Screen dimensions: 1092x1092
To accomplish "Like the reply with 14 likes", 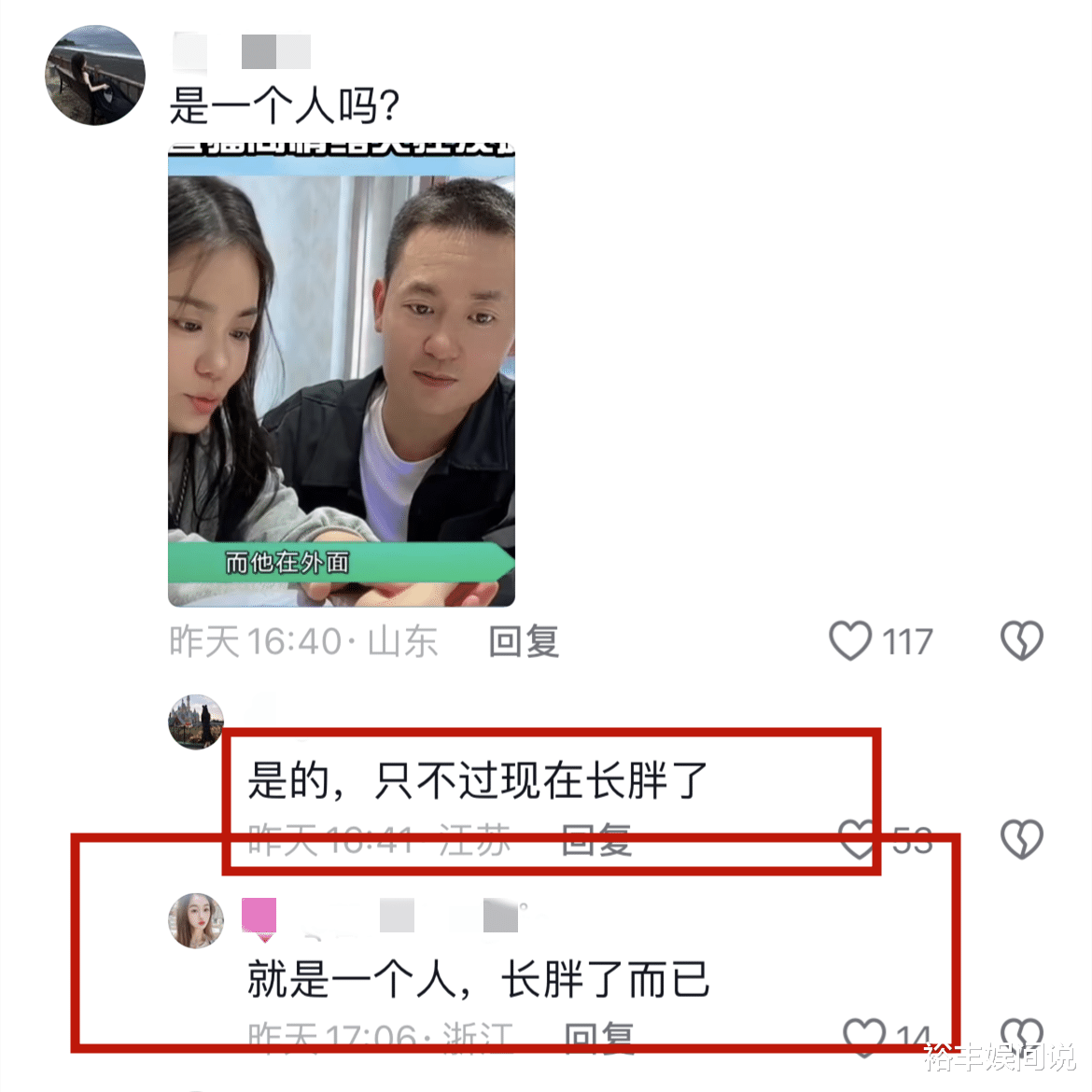I will (864, 1036).
